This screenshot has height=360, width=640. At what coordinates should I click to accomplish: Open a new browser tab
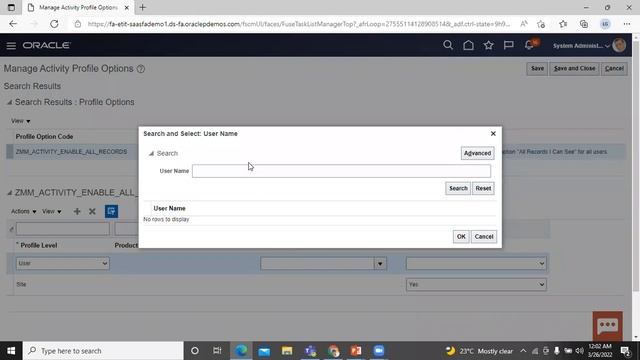click(142, 7)
